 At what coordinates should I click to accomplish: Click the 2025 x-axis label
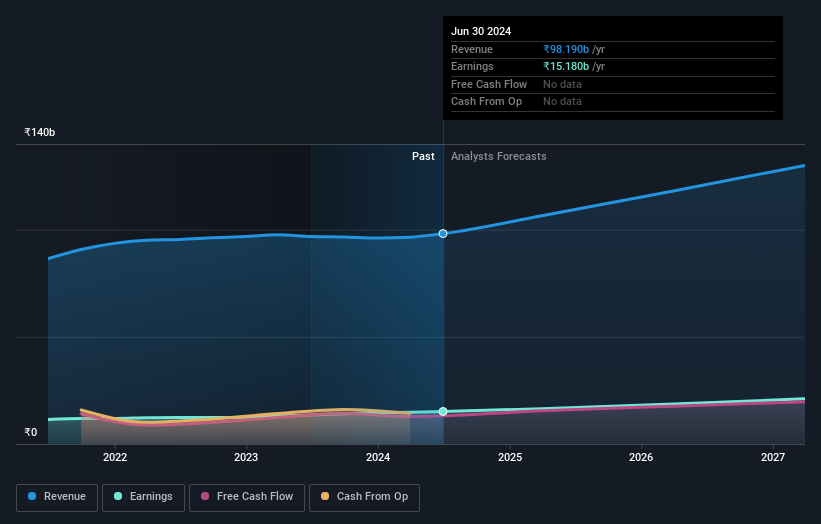click(509, 457)
